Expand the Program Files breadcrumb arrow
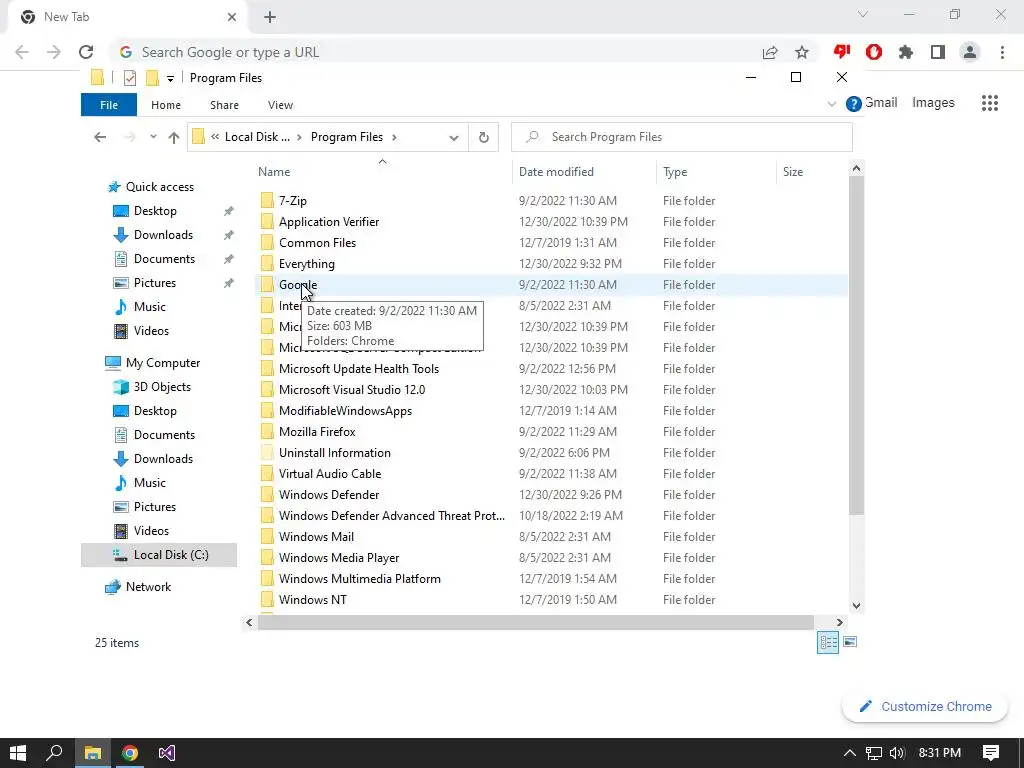 [x=394, y=137]
